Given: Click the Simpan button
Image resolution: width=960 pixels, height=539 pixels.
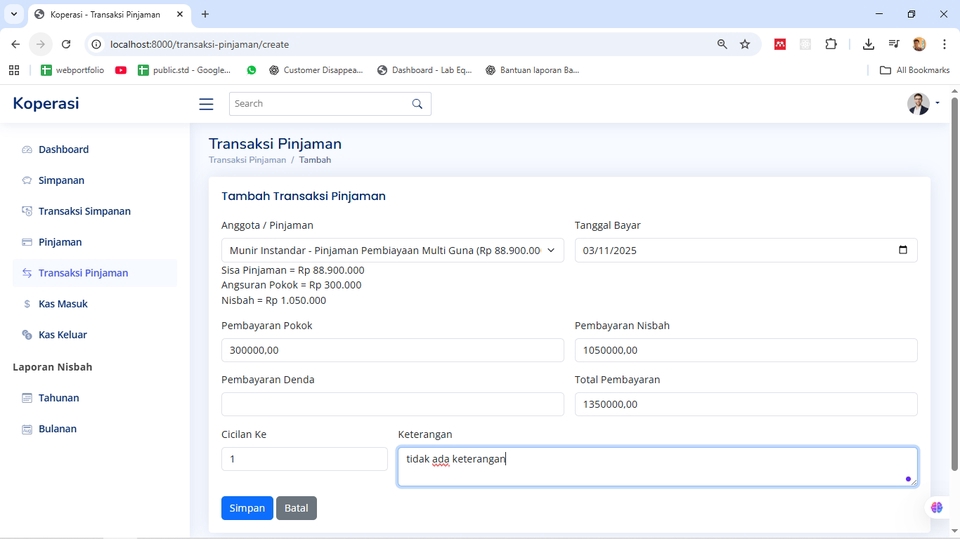Looking at the screenshot, I should (x=247, y=508).
